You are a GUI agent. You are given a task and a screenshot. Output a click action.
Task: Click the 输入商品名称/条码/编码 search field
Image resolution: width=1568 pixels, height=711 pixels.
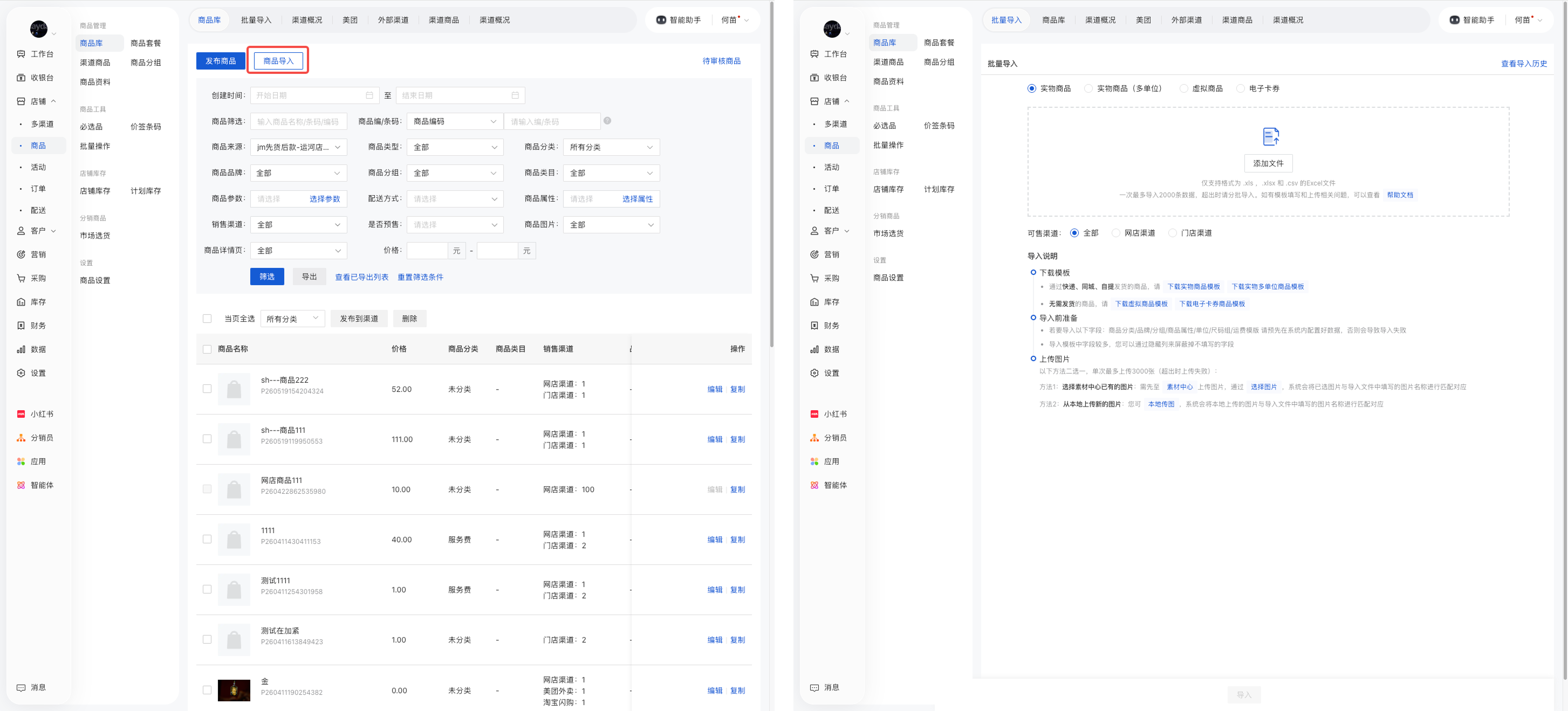(299, 122)
